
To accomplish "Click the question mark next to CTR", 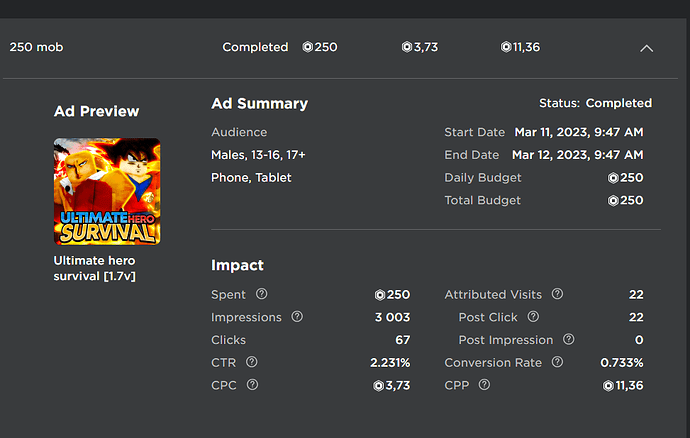I will pos(252,362).
